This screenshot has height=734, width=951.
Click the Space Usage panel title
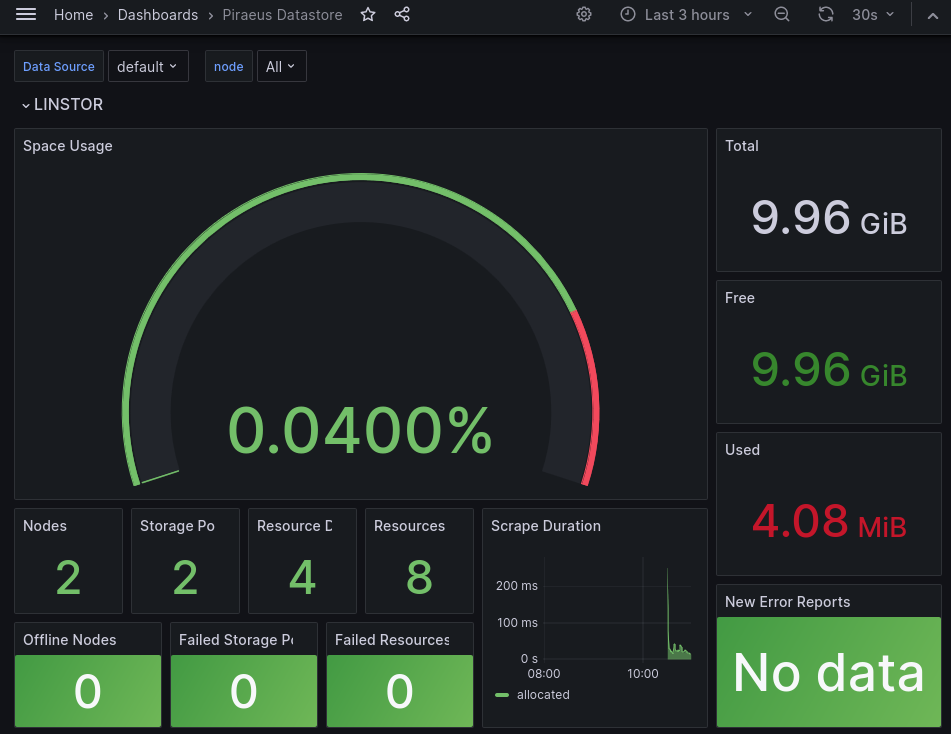(x=68, y=146)
